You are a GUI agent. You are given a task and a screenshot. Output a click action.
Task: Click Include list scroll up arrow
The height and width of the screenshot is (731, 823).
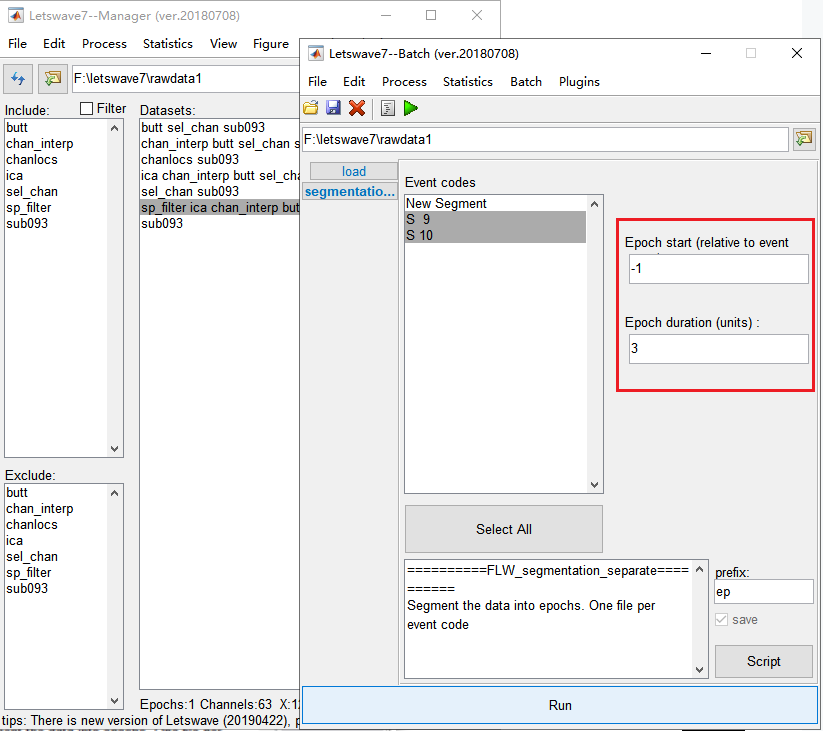click(114, 128)
